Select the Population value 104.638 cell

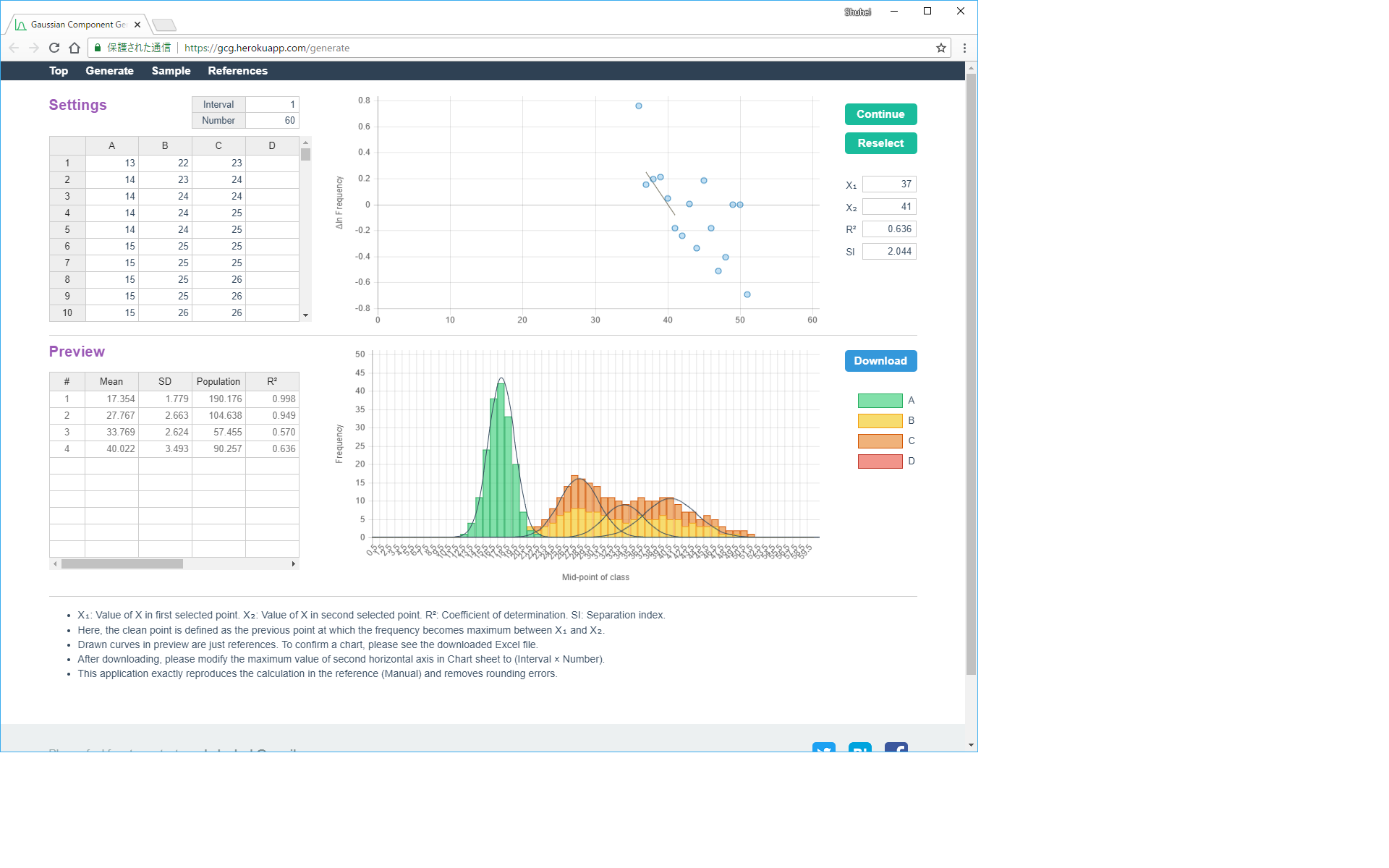pos(218,416)
